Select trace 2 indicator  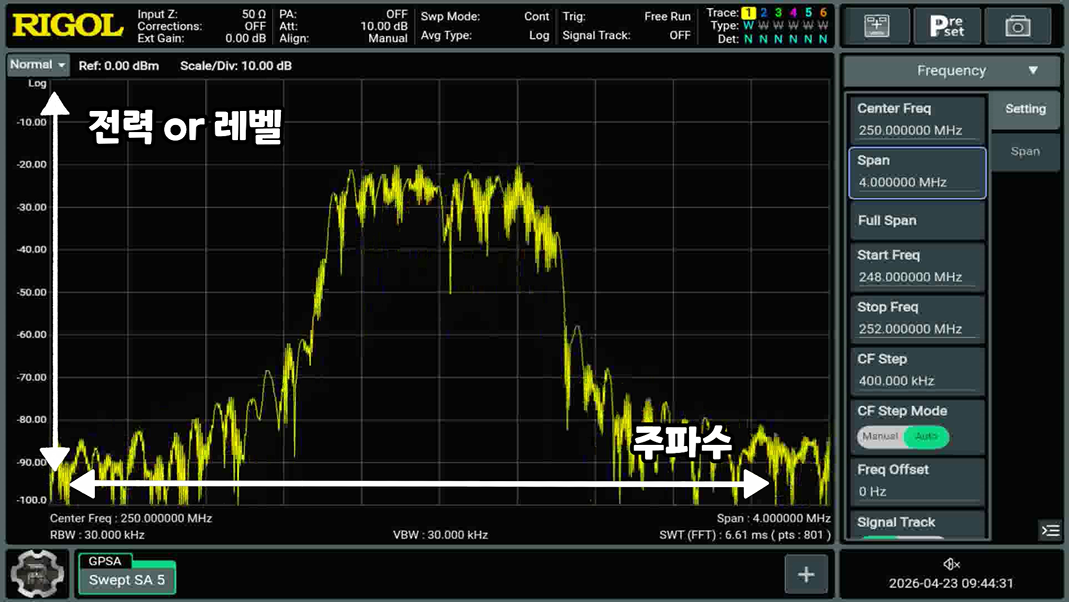[764, 12]
